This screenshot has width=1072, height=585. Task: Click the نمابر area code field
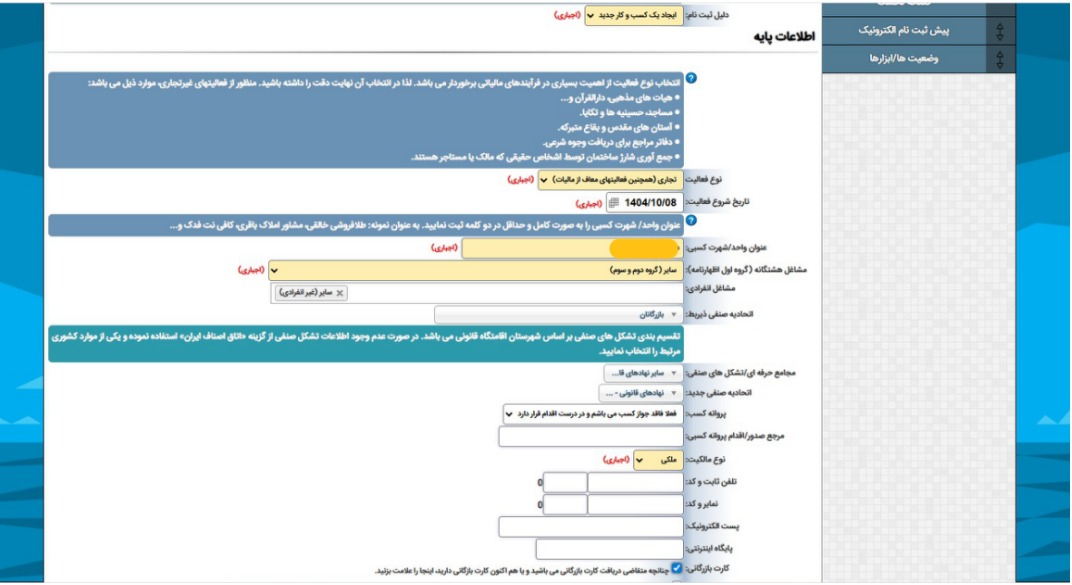[x=565, y=504]
